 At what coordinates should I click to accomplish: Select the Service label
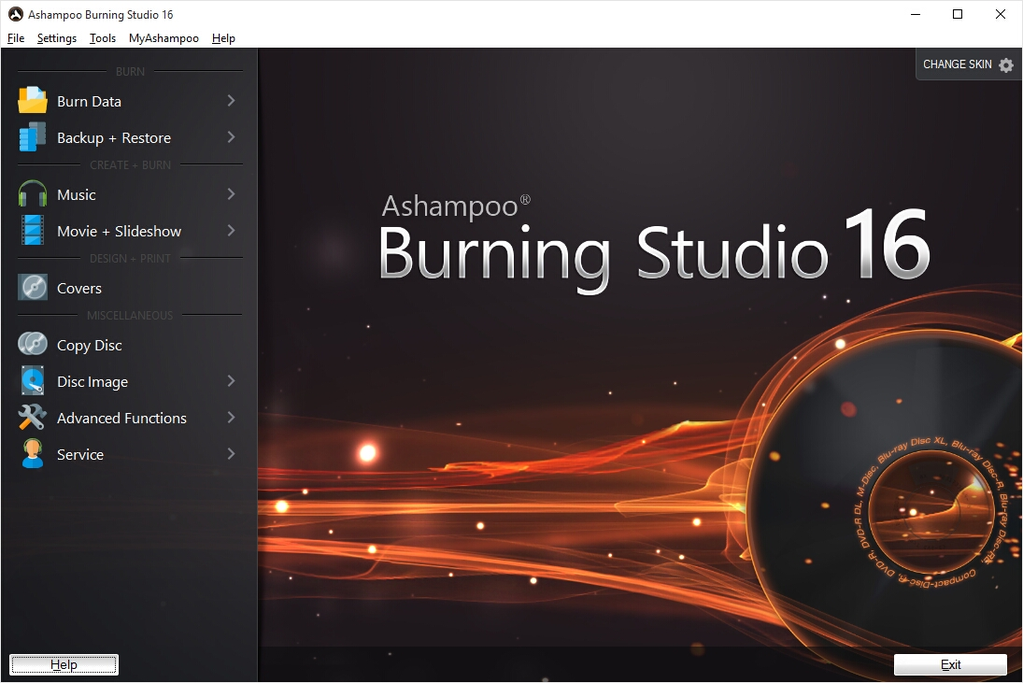coord(80,455)
